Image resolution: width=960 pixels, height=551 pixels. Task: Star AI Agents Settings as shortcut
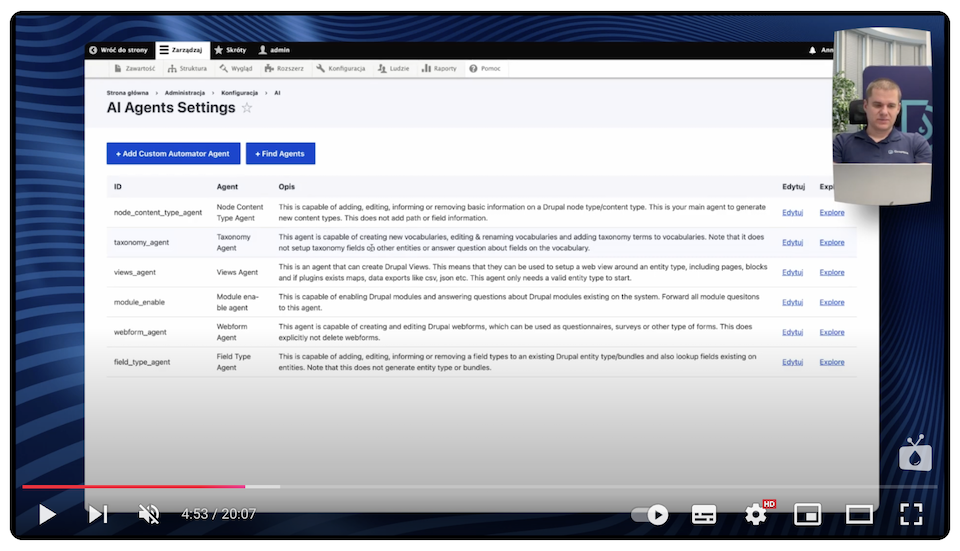pyautogui.click(x=247, y=108)
